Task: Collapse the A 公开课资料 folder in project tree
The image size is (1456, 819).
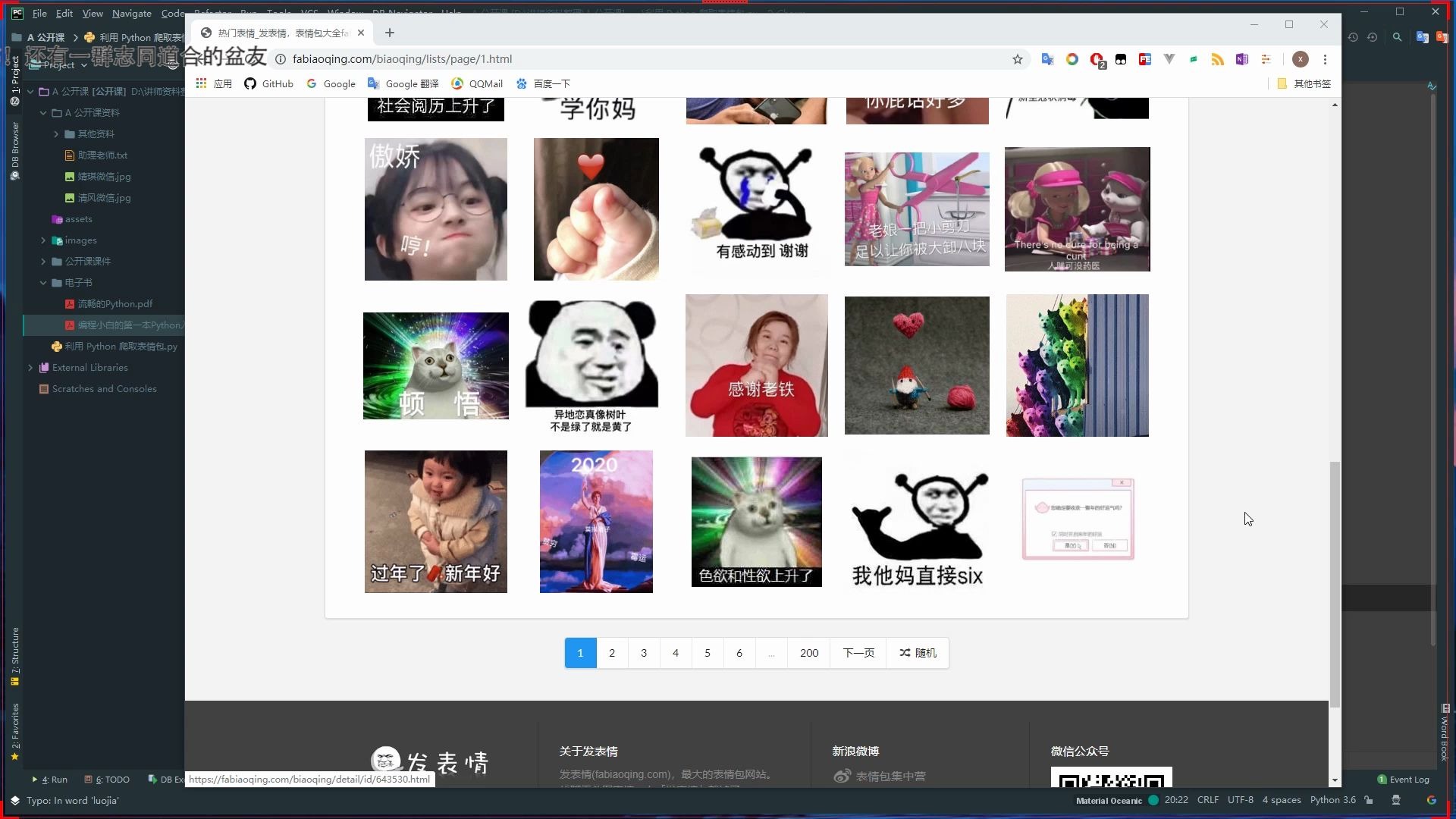Action: point(43,112)
